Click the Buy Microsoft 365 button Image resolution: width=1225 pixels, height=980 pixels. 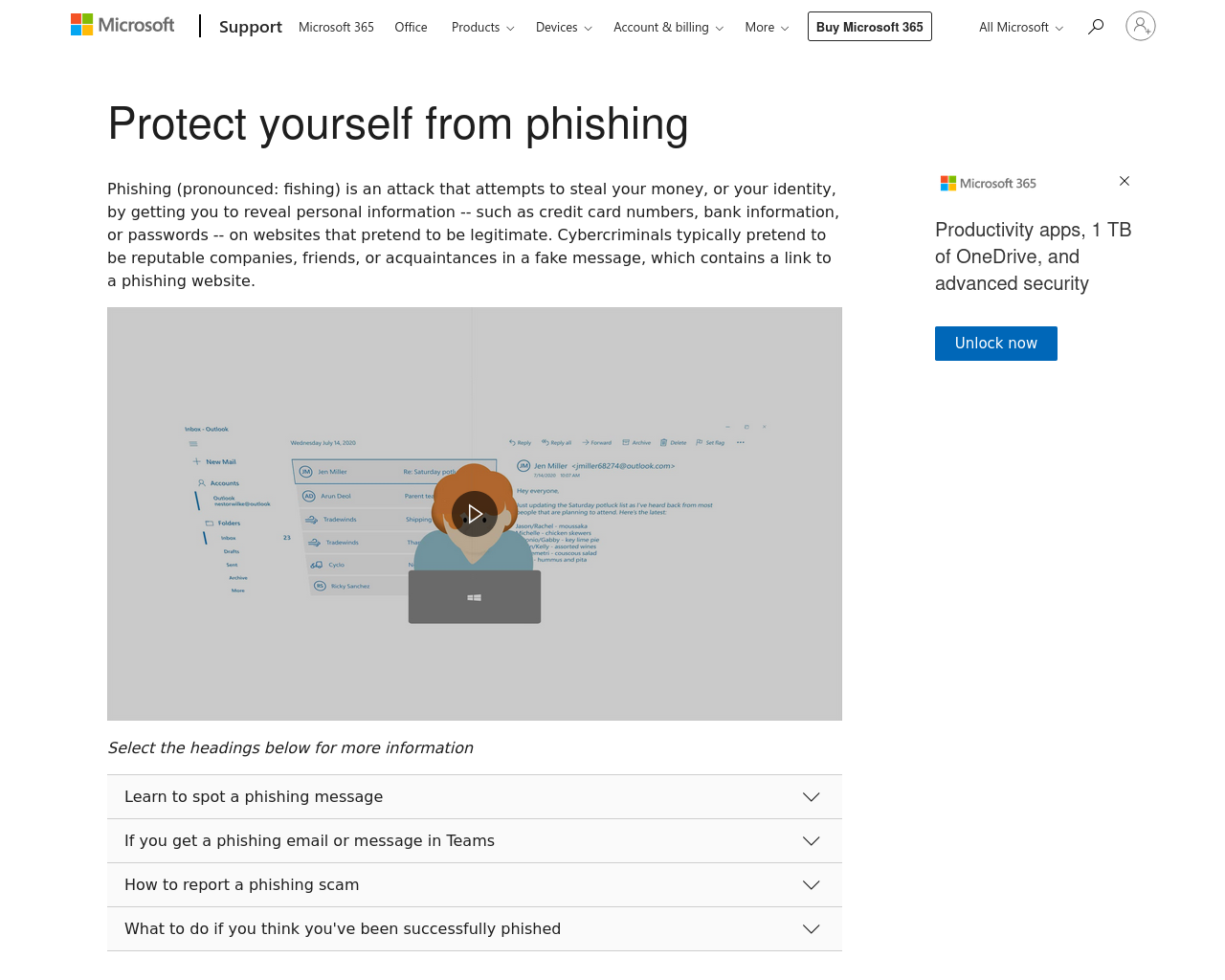point(870,27)
